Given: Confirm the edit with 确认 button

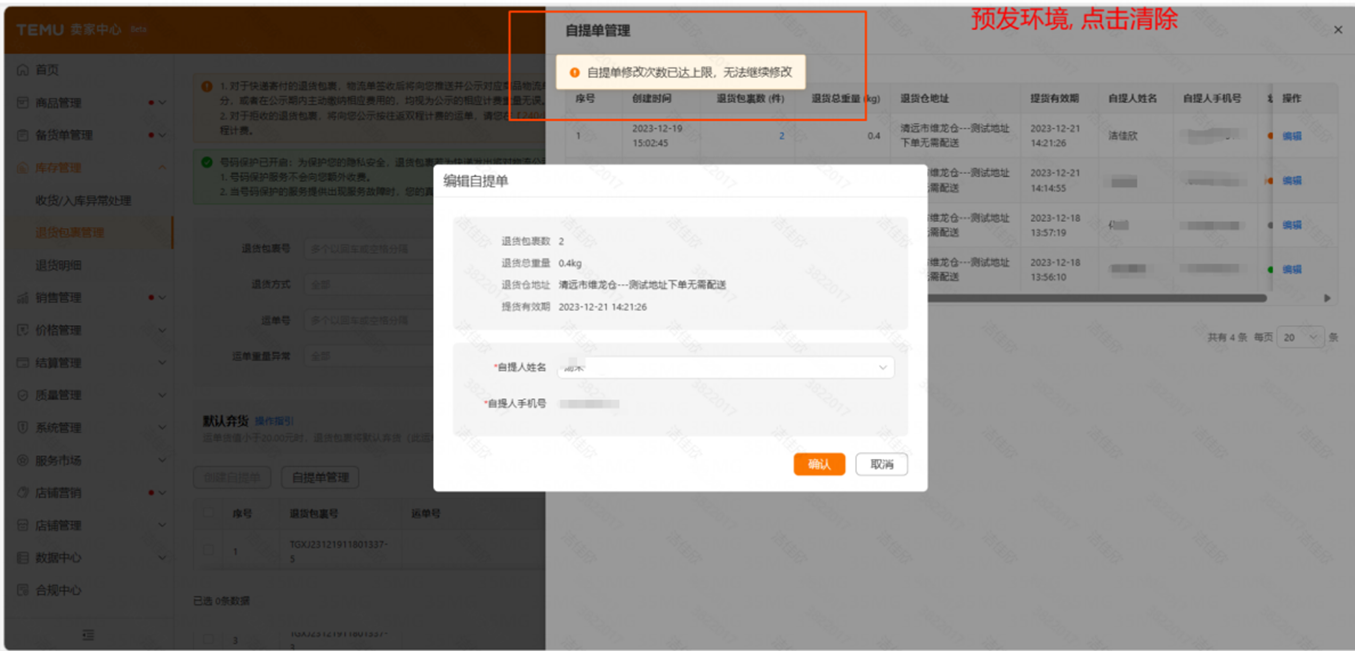Looking at the screenshot, I should click(819, 464).
